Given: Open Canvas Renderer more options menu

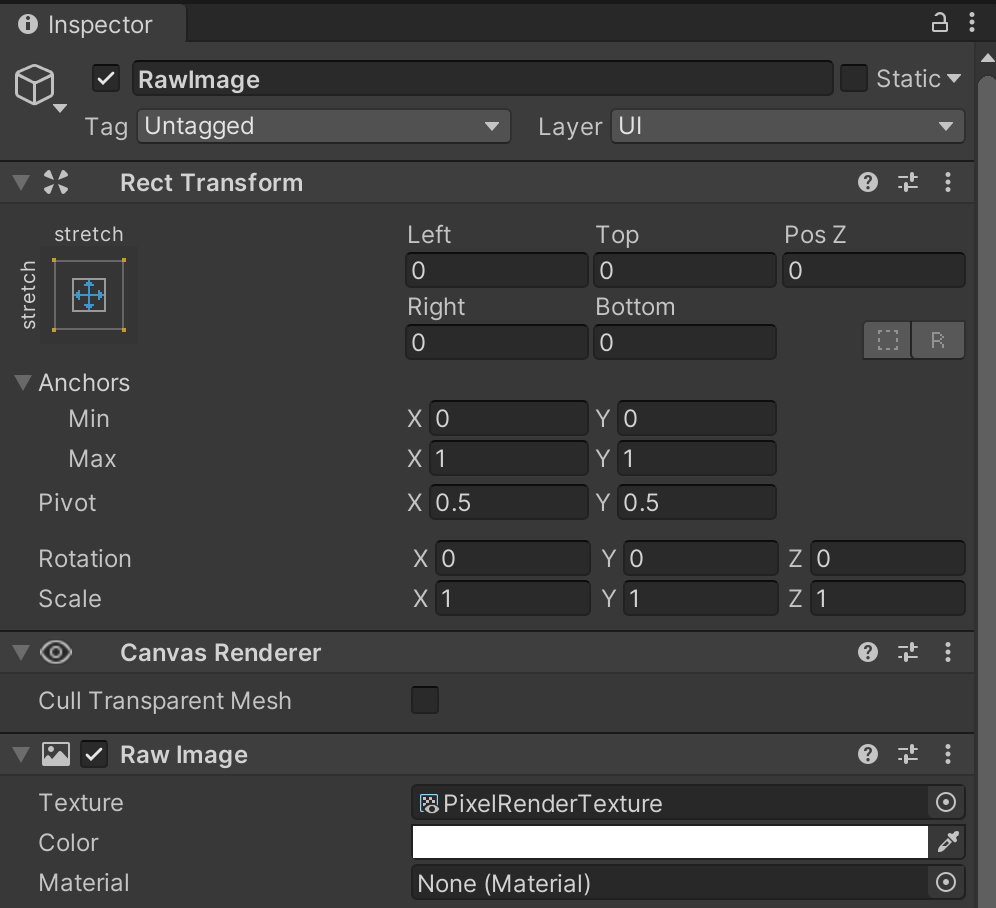Looking at the screenshot, I should pos(948,653).
